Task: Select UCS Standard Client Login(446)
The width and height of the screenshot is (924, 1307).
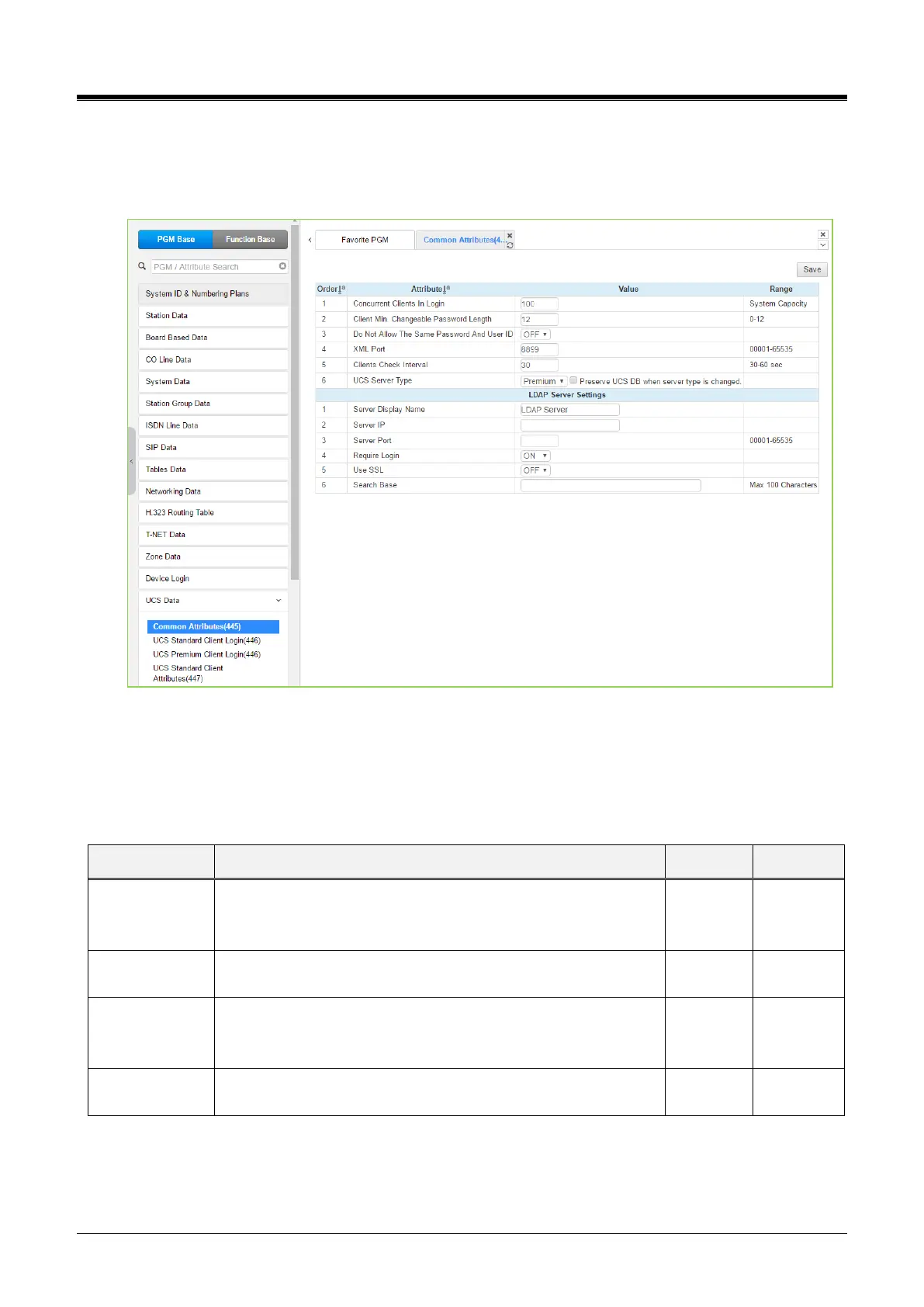Action: [206, 640]
